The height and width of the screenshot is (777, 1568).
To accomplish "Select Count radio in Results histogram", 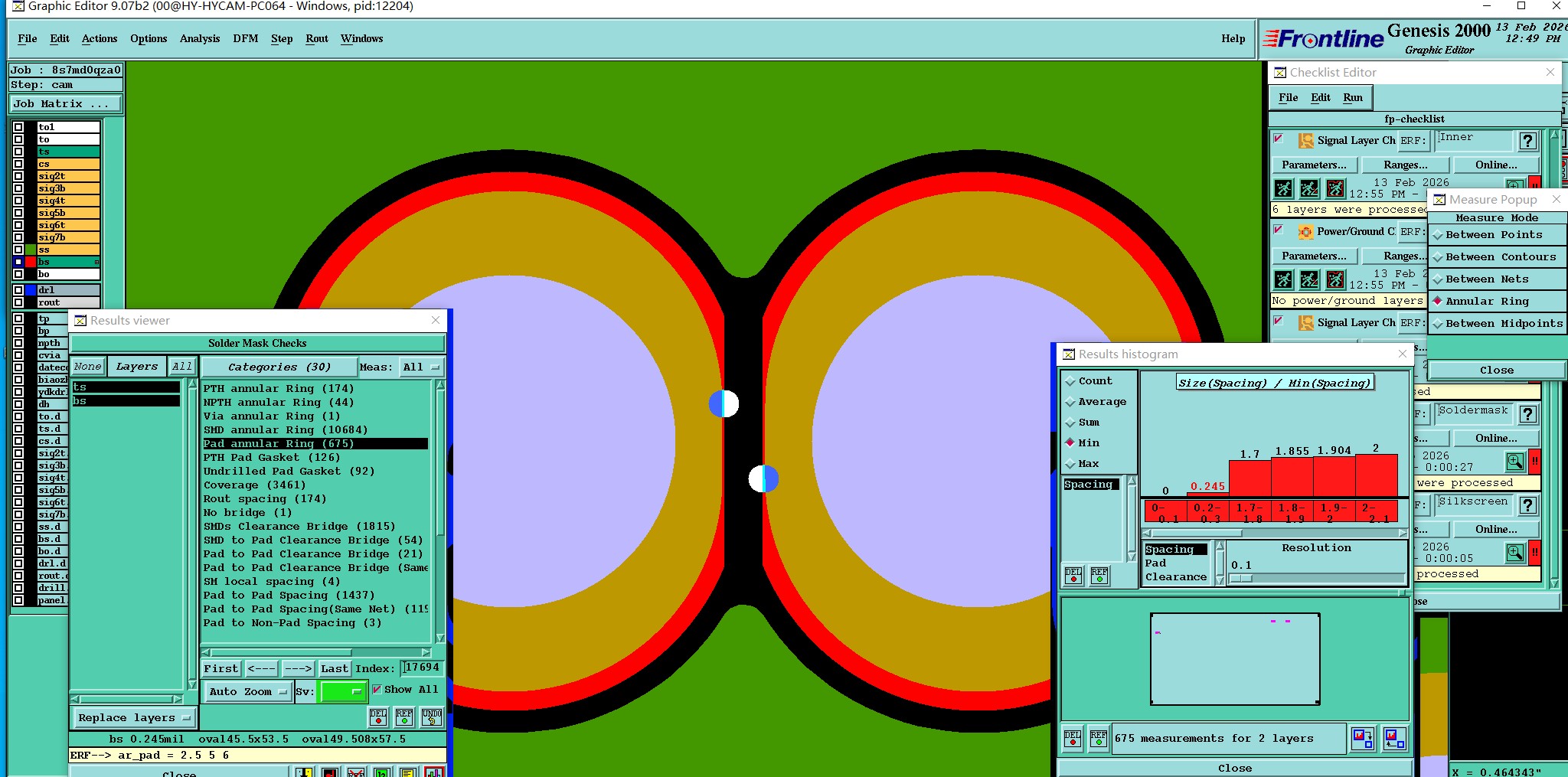I will (x=1070, y=381).
